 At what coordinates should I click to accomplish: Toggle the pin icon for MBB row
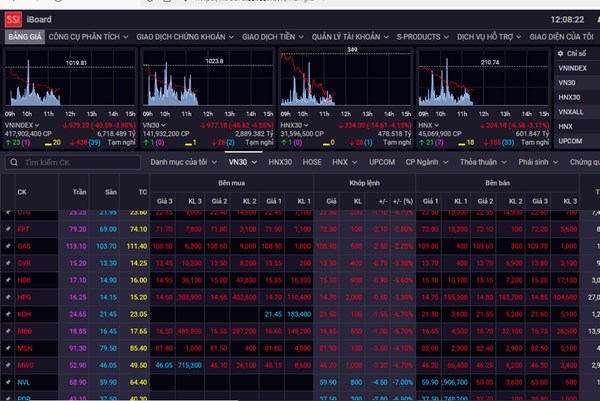tap(8, 331)
